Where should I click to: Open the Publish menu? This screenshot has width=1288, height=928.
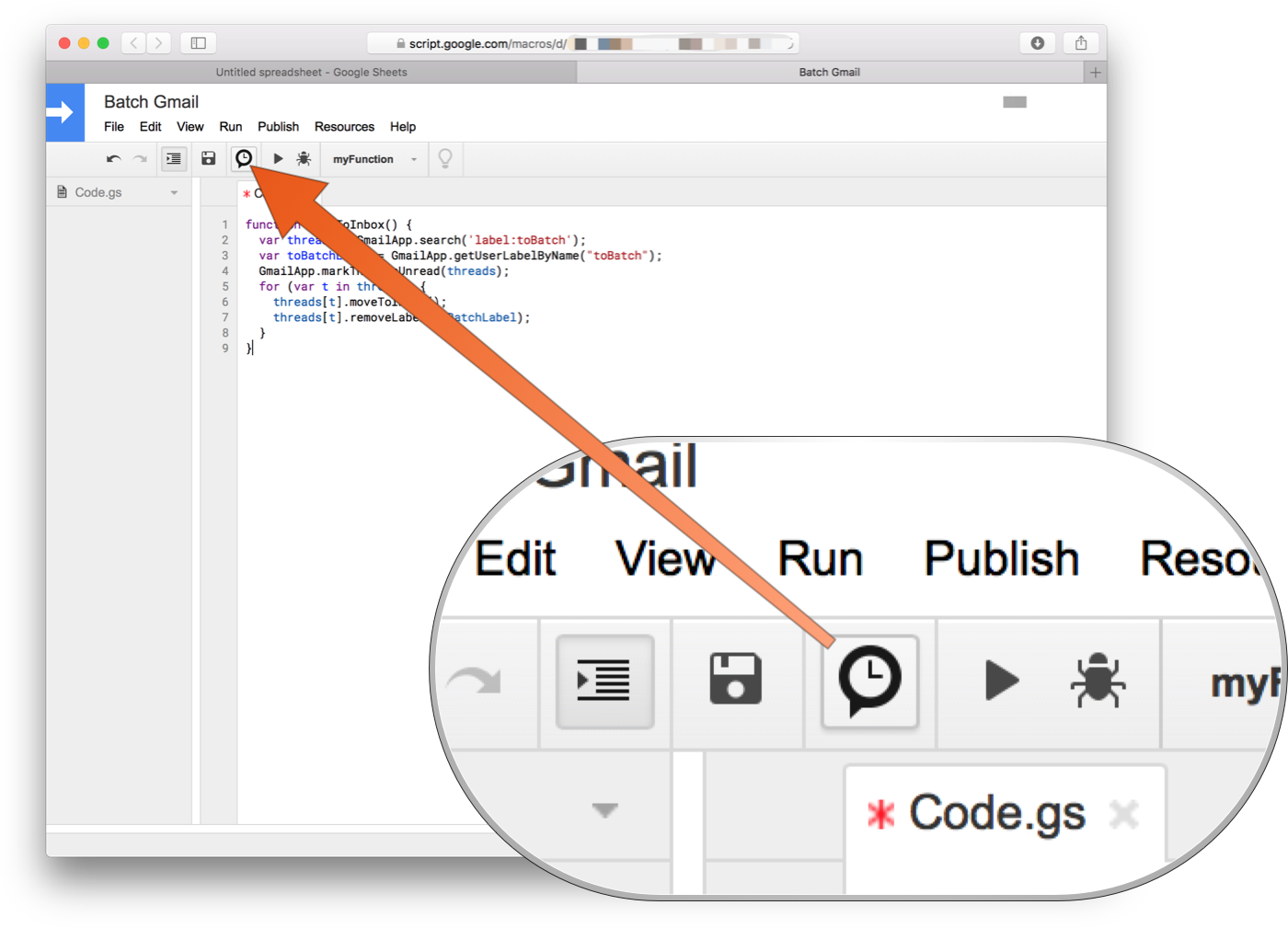point(278,127)
